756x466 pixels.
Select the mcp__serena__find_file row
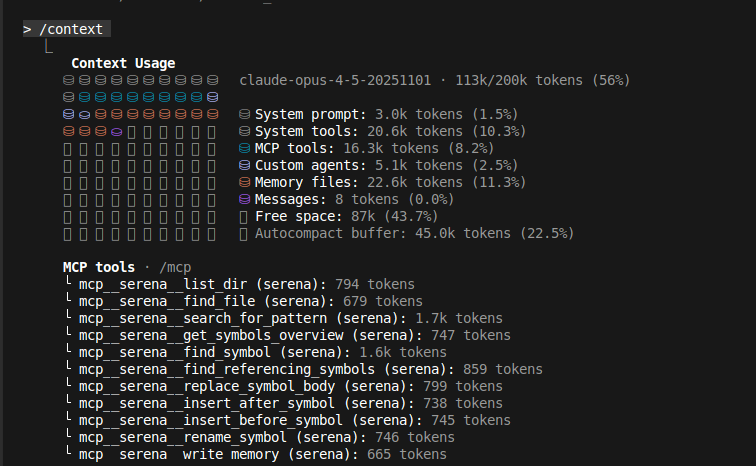pyautogui.click(x=243, y=301)
